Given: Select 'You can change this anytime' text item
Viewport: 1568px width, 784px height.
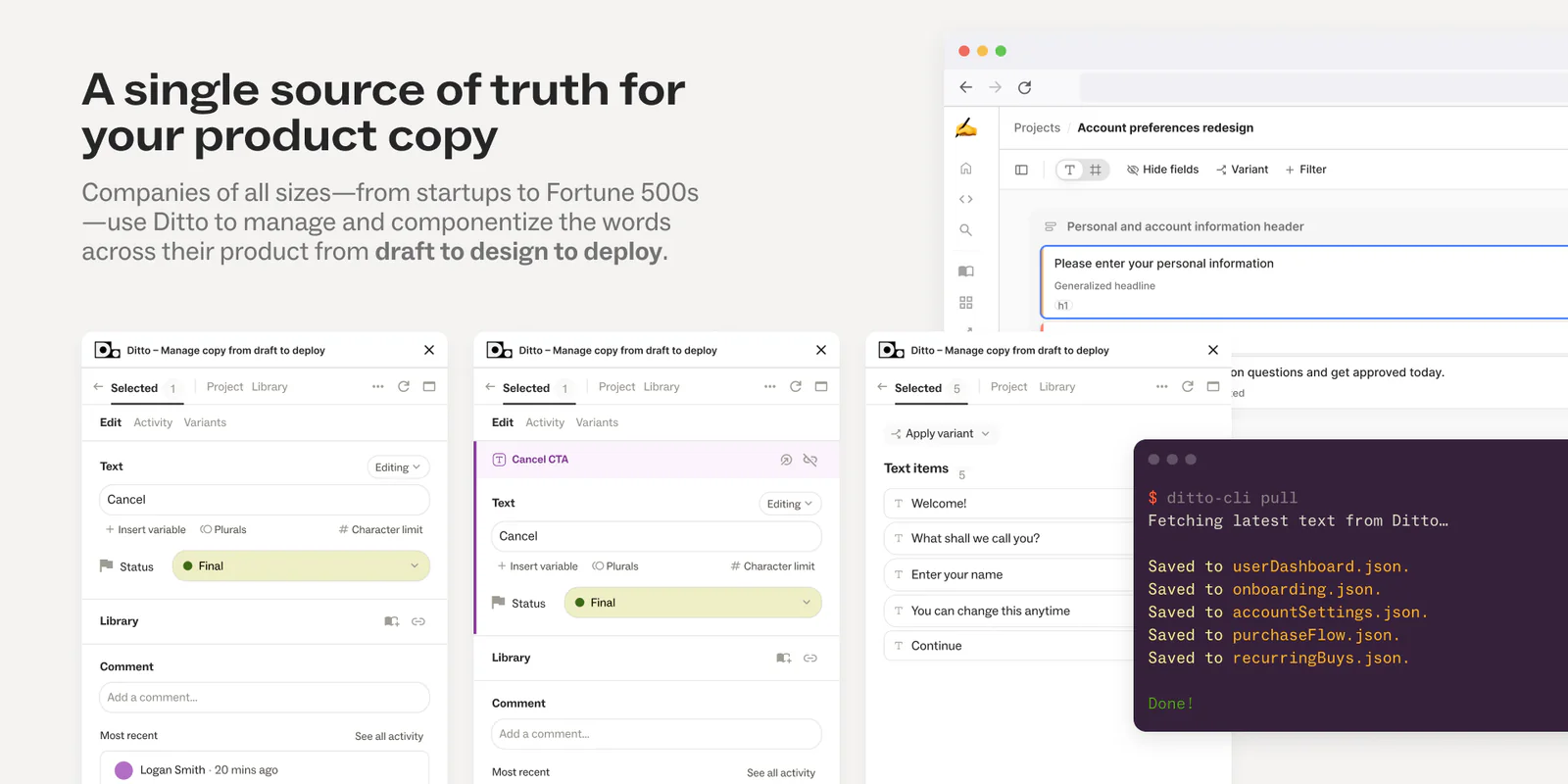Looking at the screenshot, I should coord(1008,612).
